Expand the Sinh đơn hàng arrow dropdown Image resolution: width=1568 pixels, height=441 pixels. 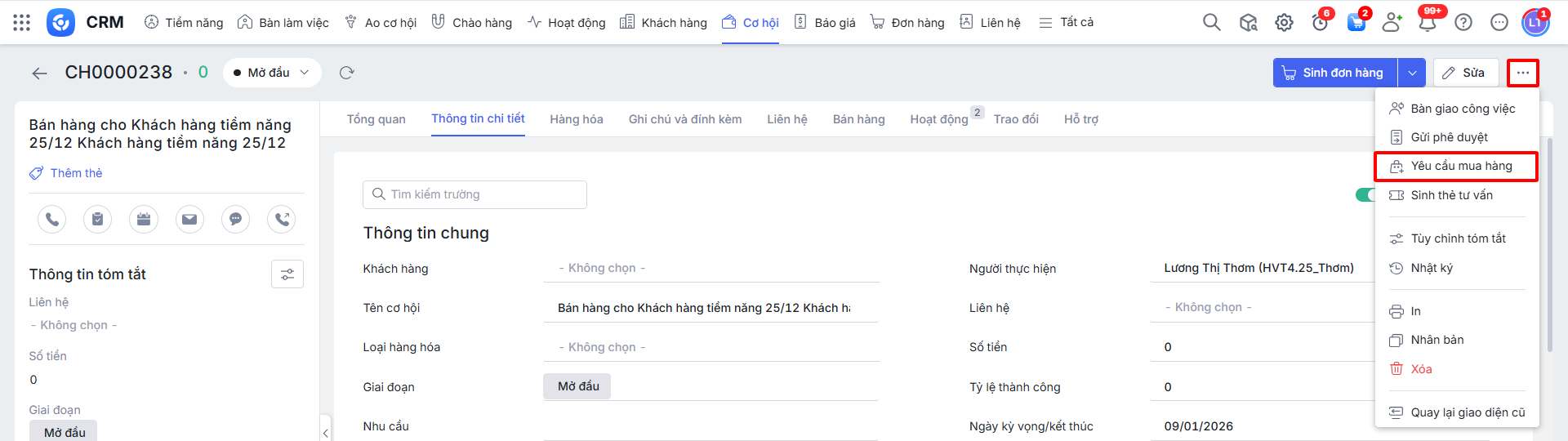pyautogui.click(x=1411, y=73)
